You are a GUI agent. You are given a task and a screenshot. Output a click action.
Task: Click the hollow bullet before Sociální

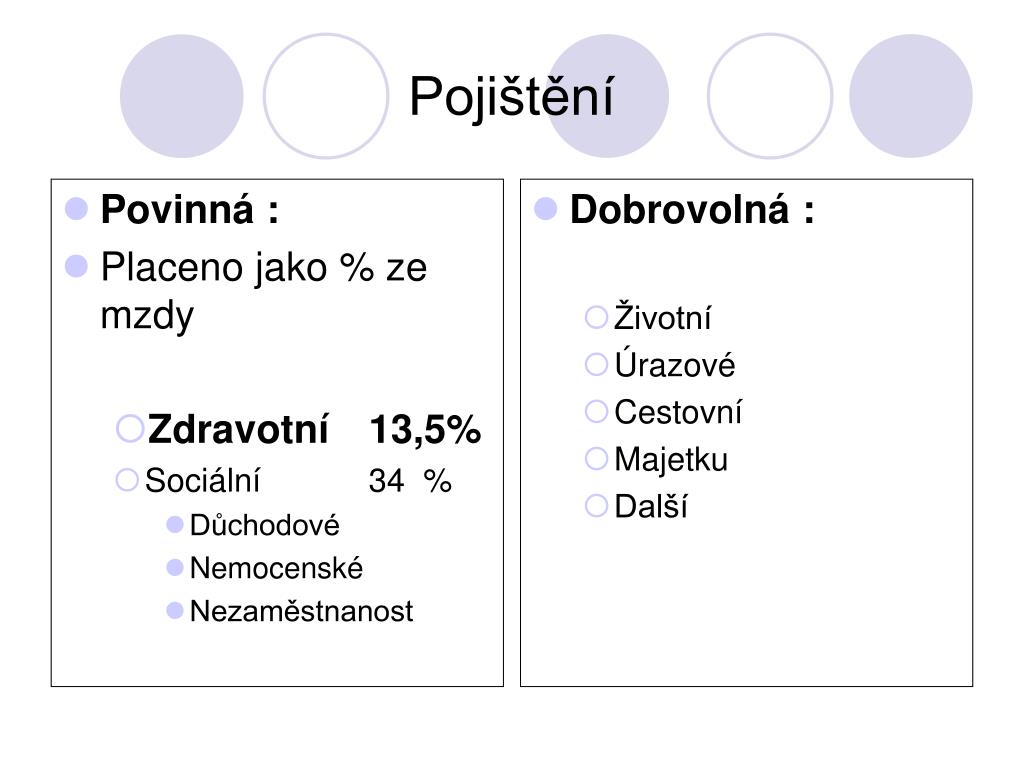click(x=127, y=480)
